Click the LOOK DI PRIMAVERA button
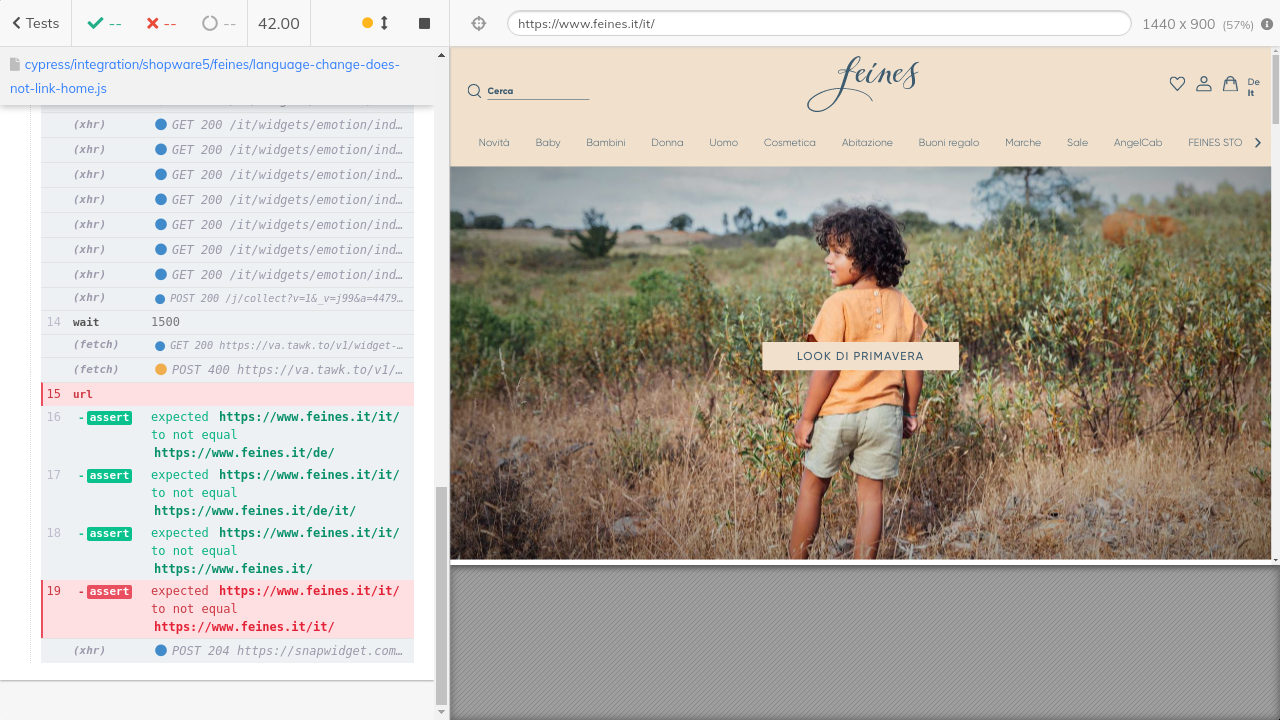1280x720 pixels. (x=860, y=356)
